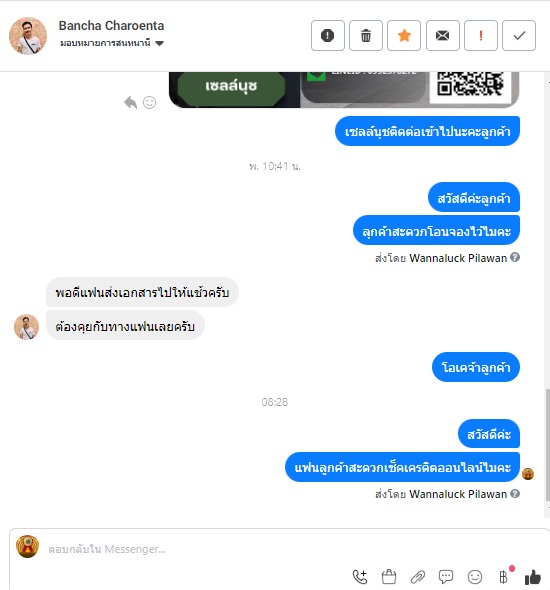Add emoji reaction to image message

click(x=149, y=102)
